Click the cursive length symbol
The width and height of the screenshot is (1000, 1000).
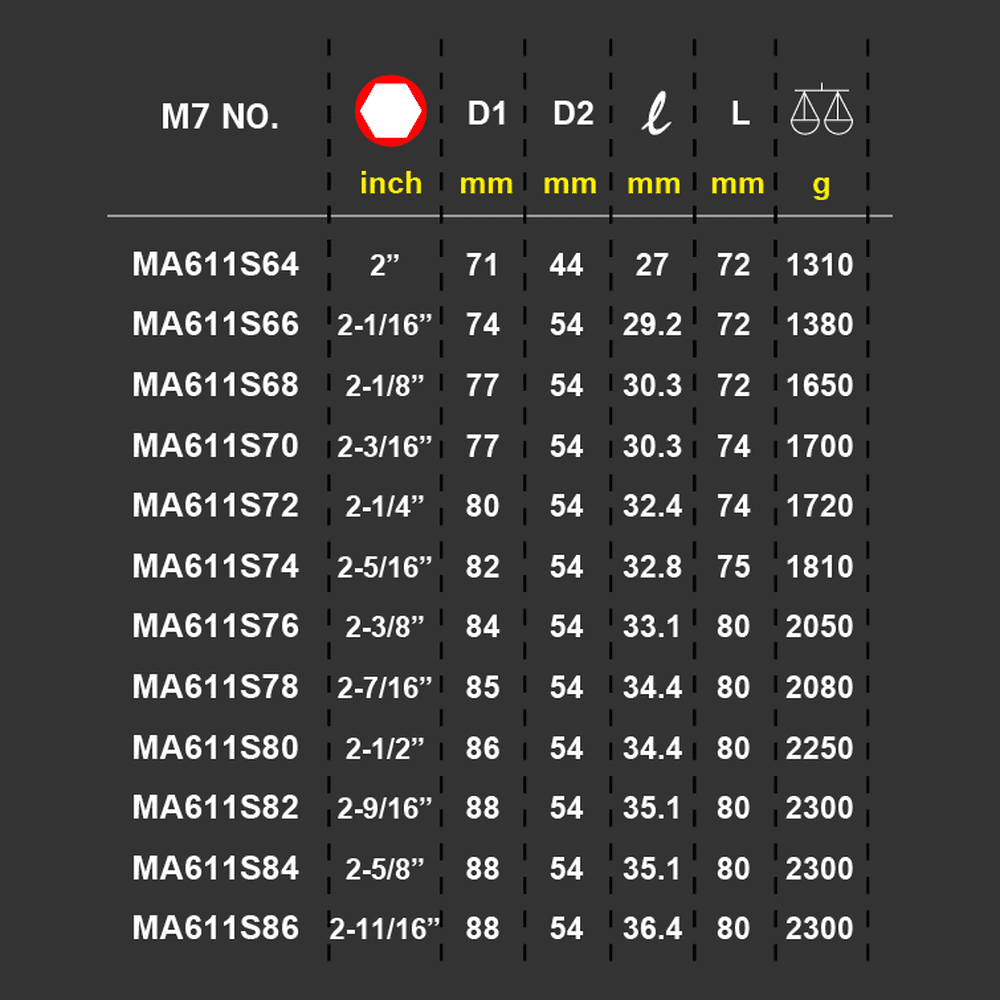656,114
